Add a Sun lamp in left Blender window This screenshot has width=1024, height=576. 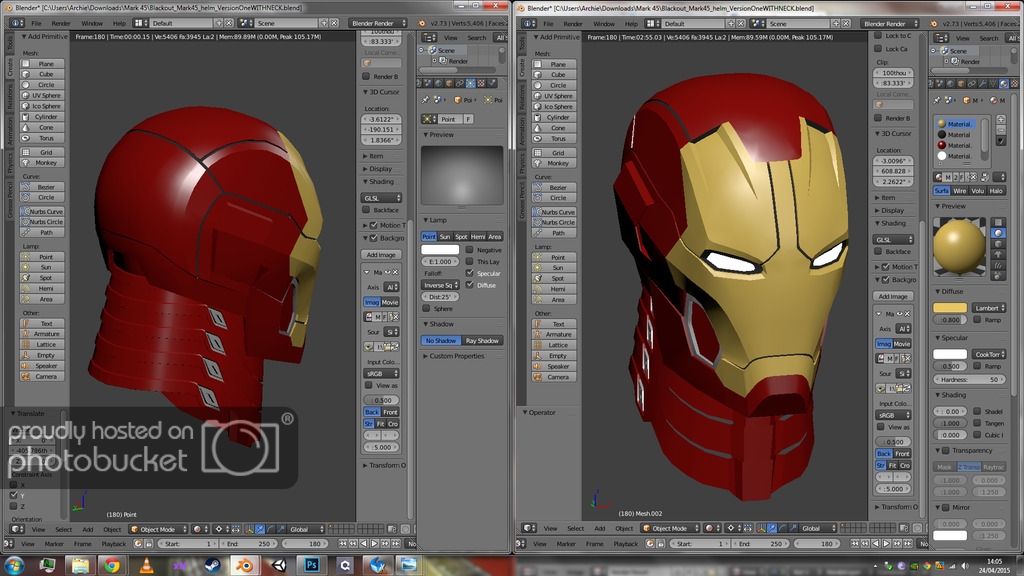click(42, 267)
